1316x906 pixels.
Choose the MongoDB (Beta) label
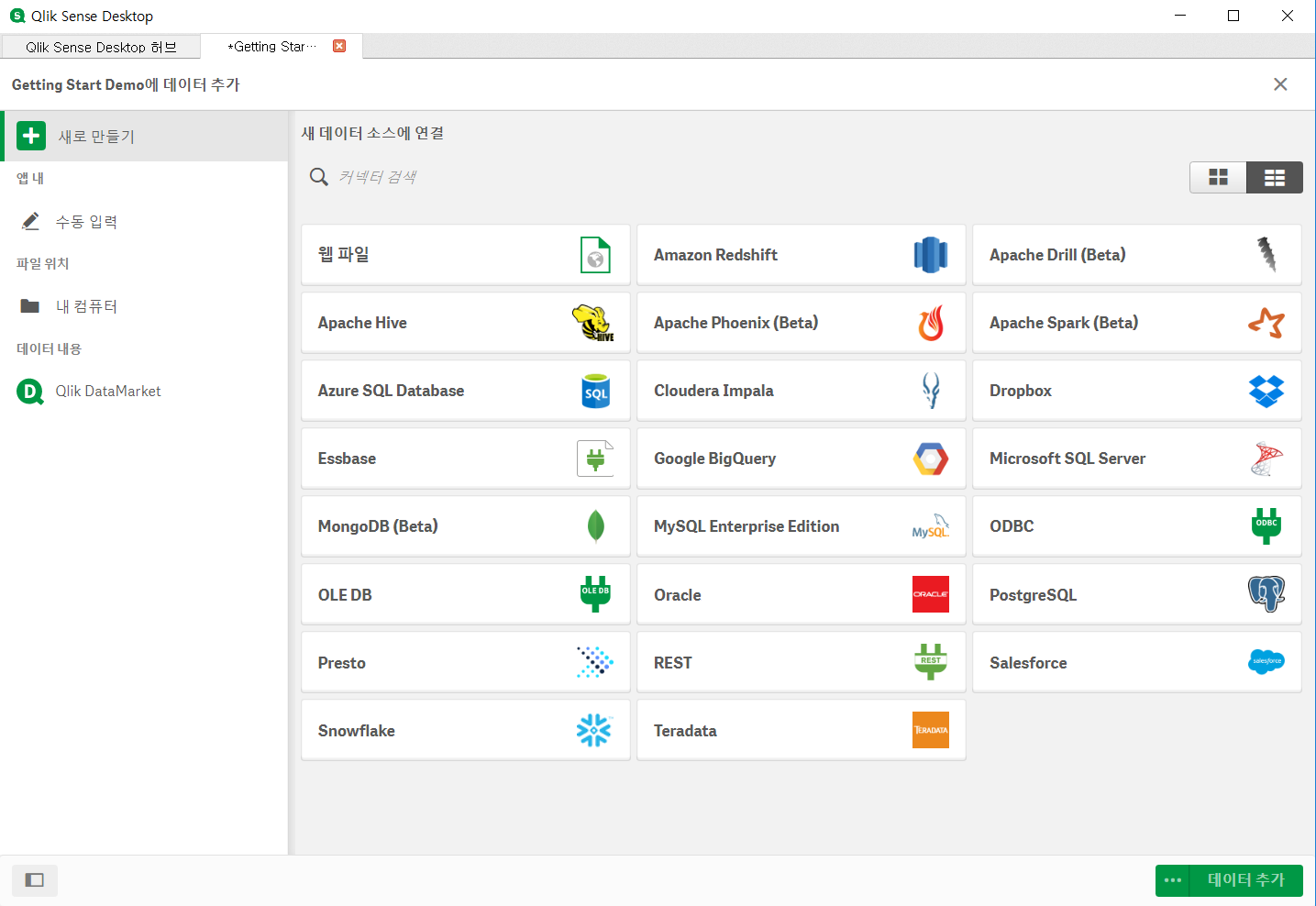tap(378, 526)
